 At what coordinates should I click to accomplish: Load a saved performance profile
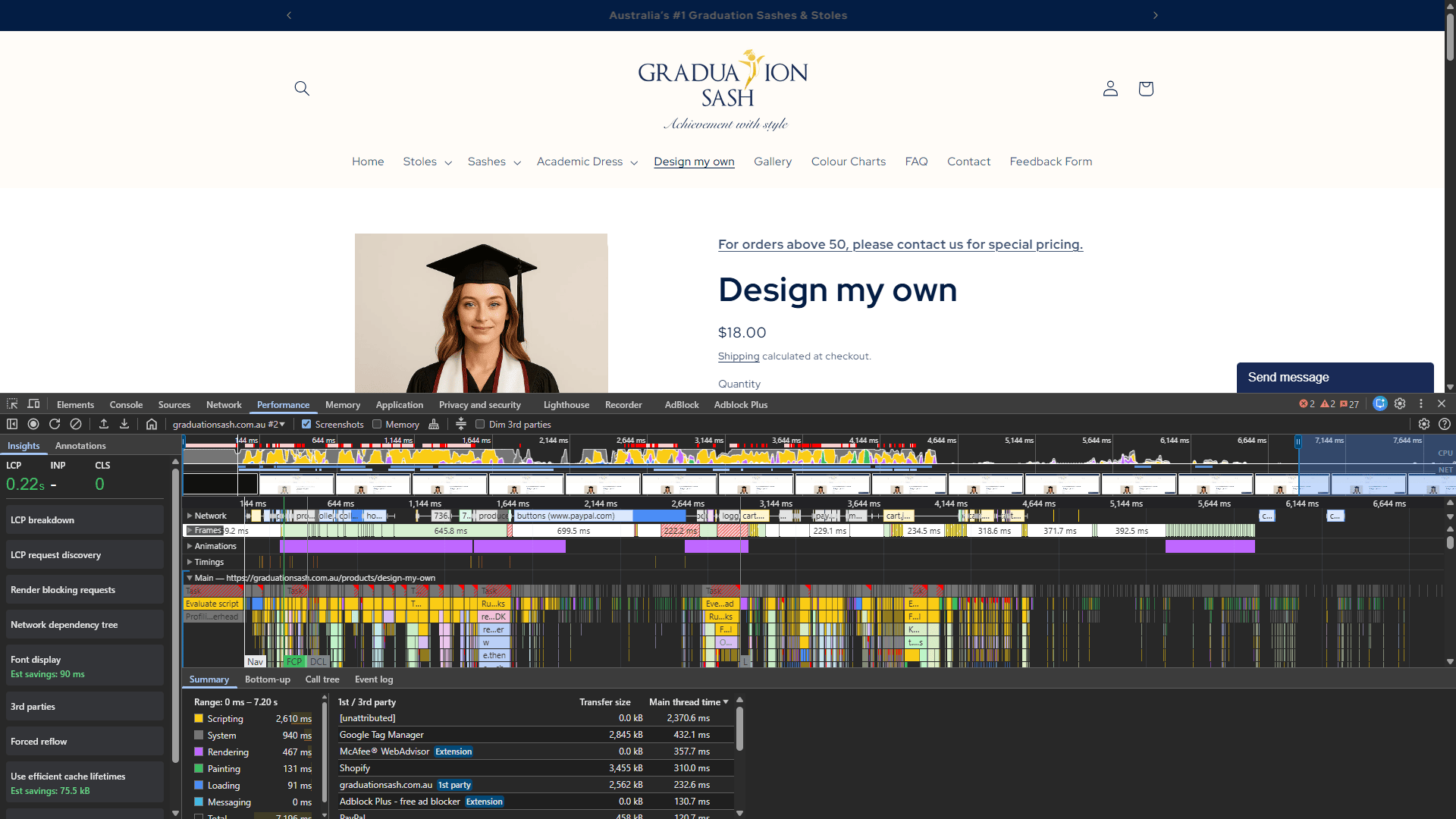[x=104, y=424]
